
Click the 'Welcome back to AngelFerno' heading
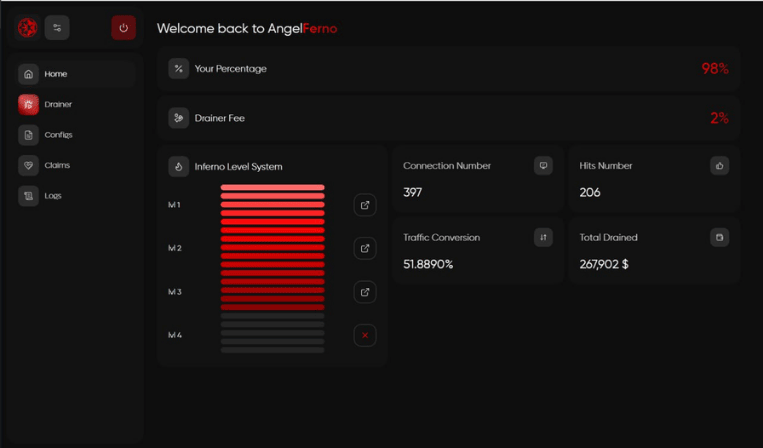[247, 28]
